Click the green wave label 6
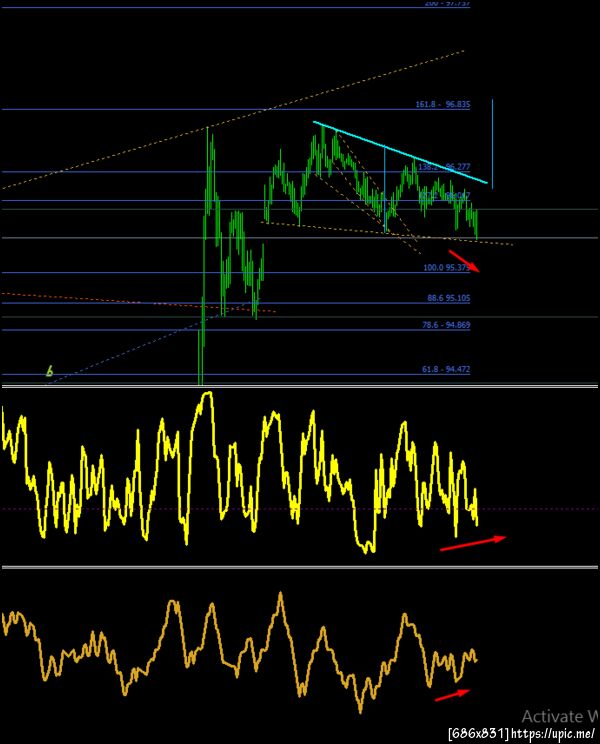The height and width of the screenshot is (744, 600). (49, 372)
